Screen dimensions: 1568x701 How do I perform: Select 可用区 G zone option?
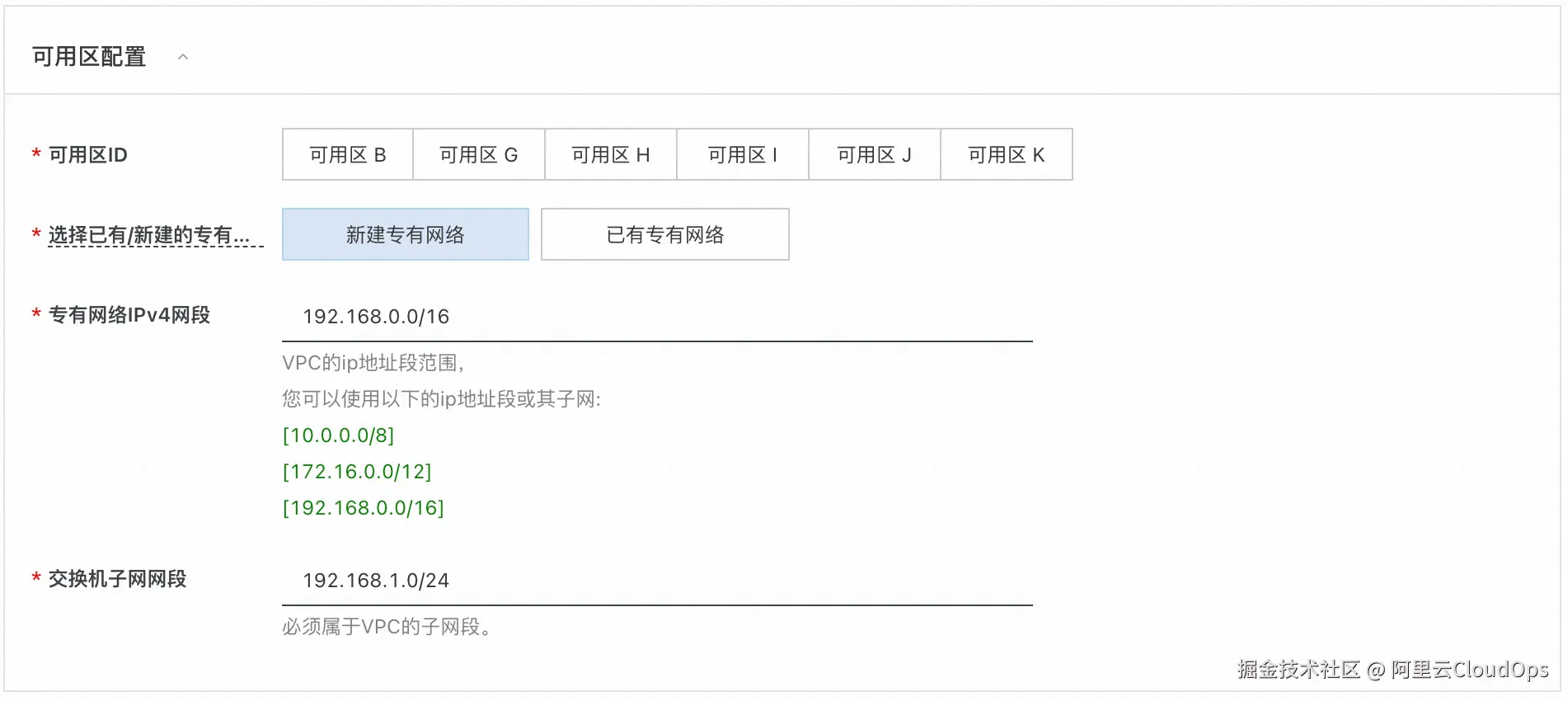(478, 155)
